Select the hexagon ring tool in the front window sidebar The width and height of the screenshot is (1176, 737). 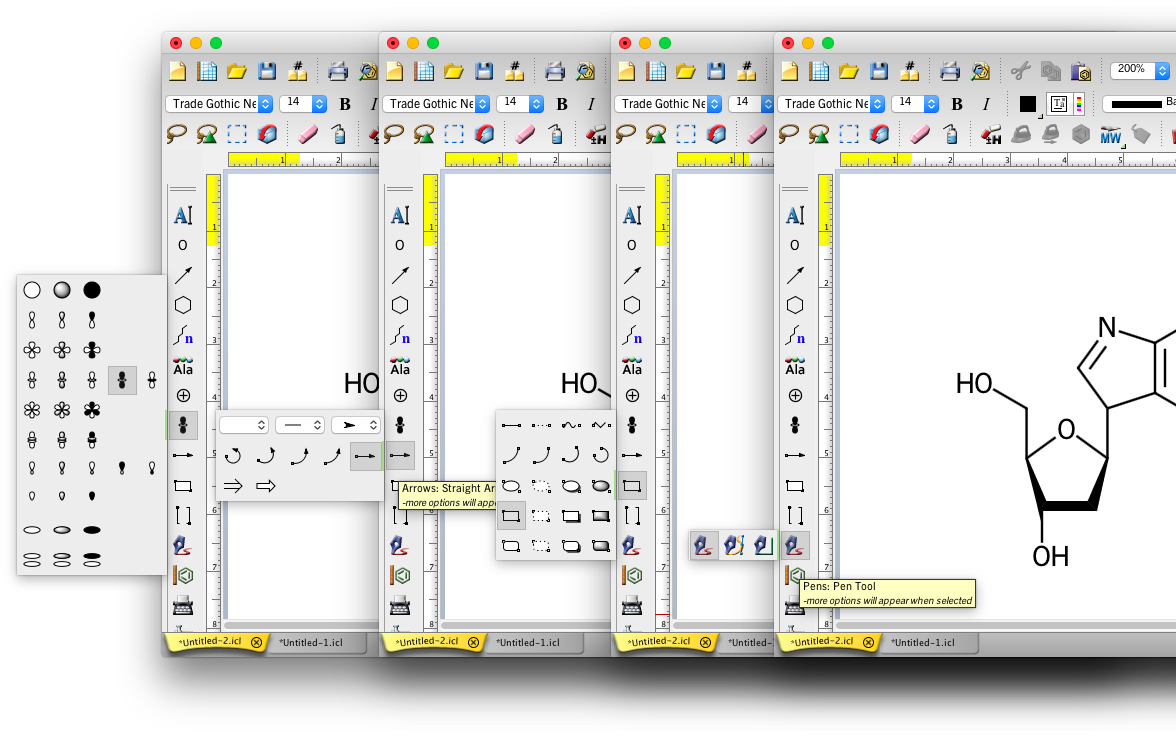(795, 305)
